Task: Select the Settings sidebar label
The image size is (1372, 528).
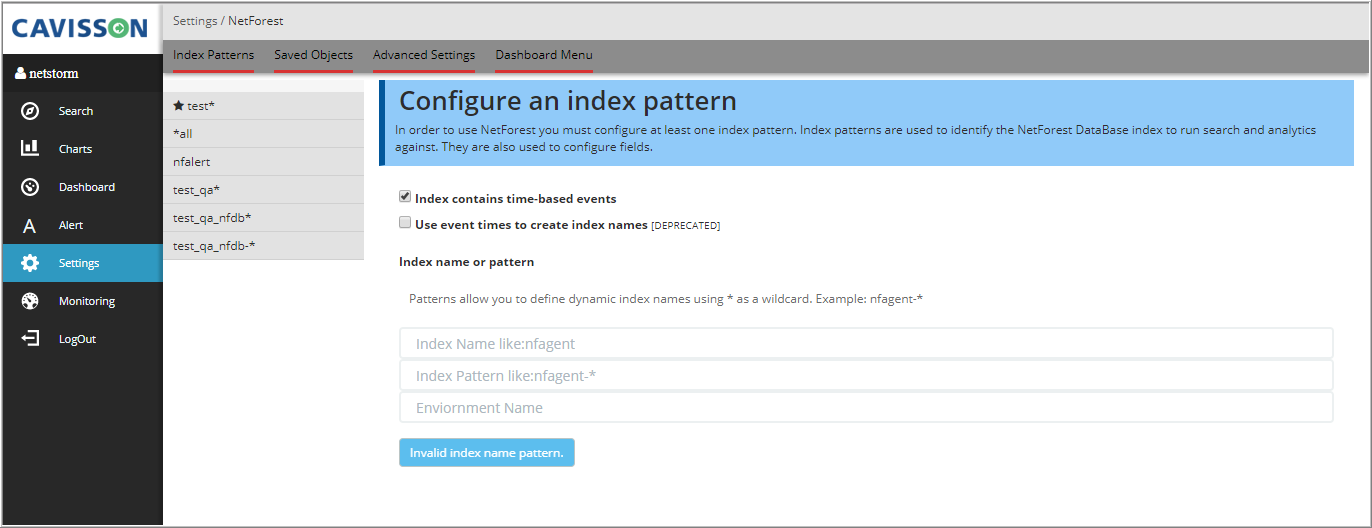Action: 79,263
